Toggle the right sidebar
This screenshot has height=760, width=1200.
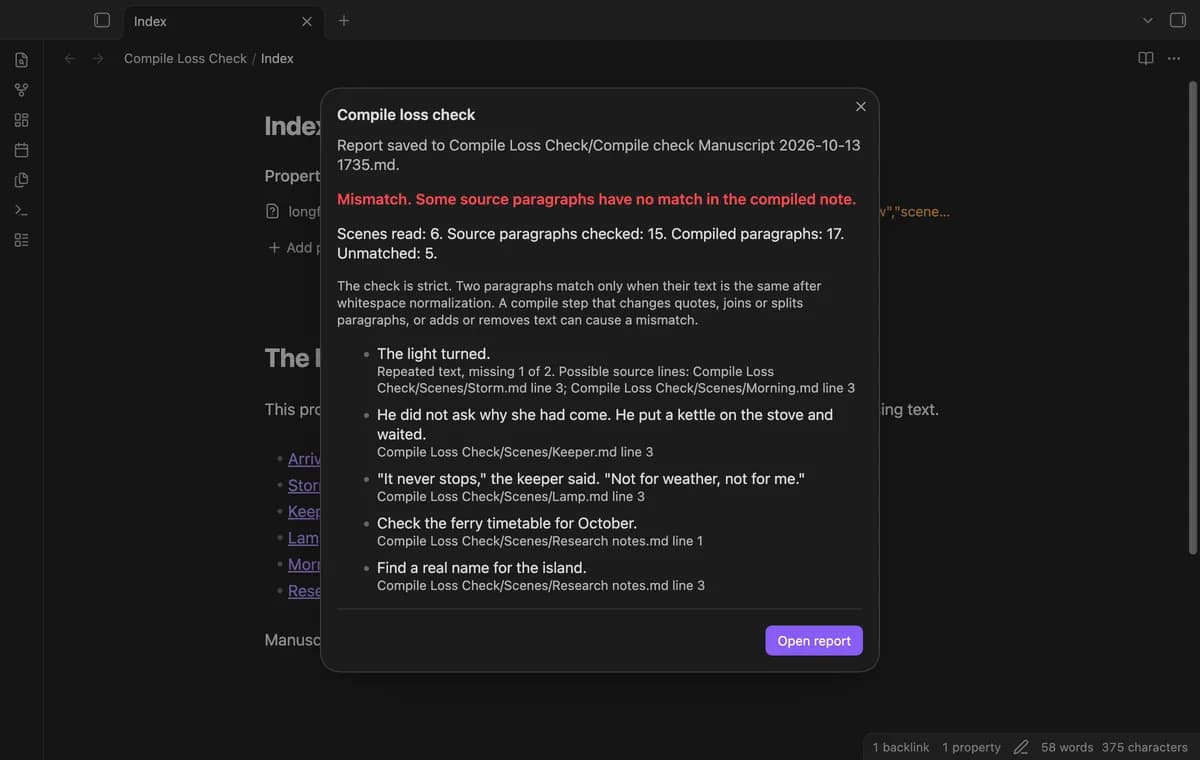coord(1177,20)
